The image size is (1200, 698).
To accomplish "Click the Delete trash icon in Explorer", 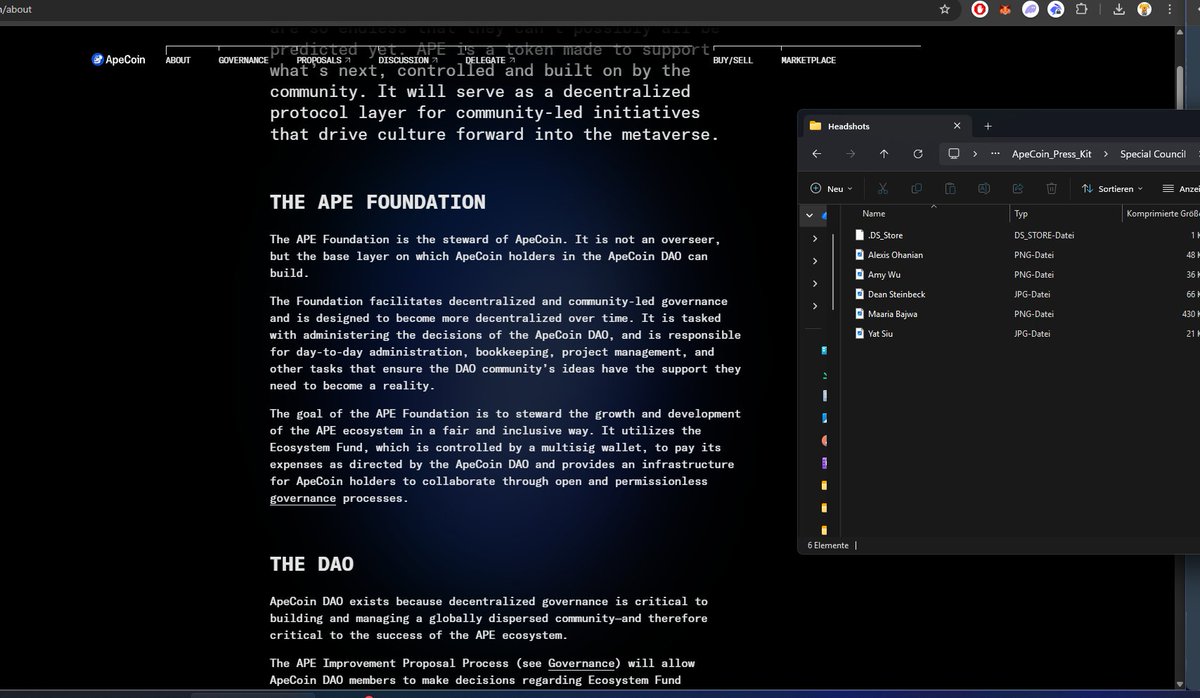I will tap(1052, 188).
